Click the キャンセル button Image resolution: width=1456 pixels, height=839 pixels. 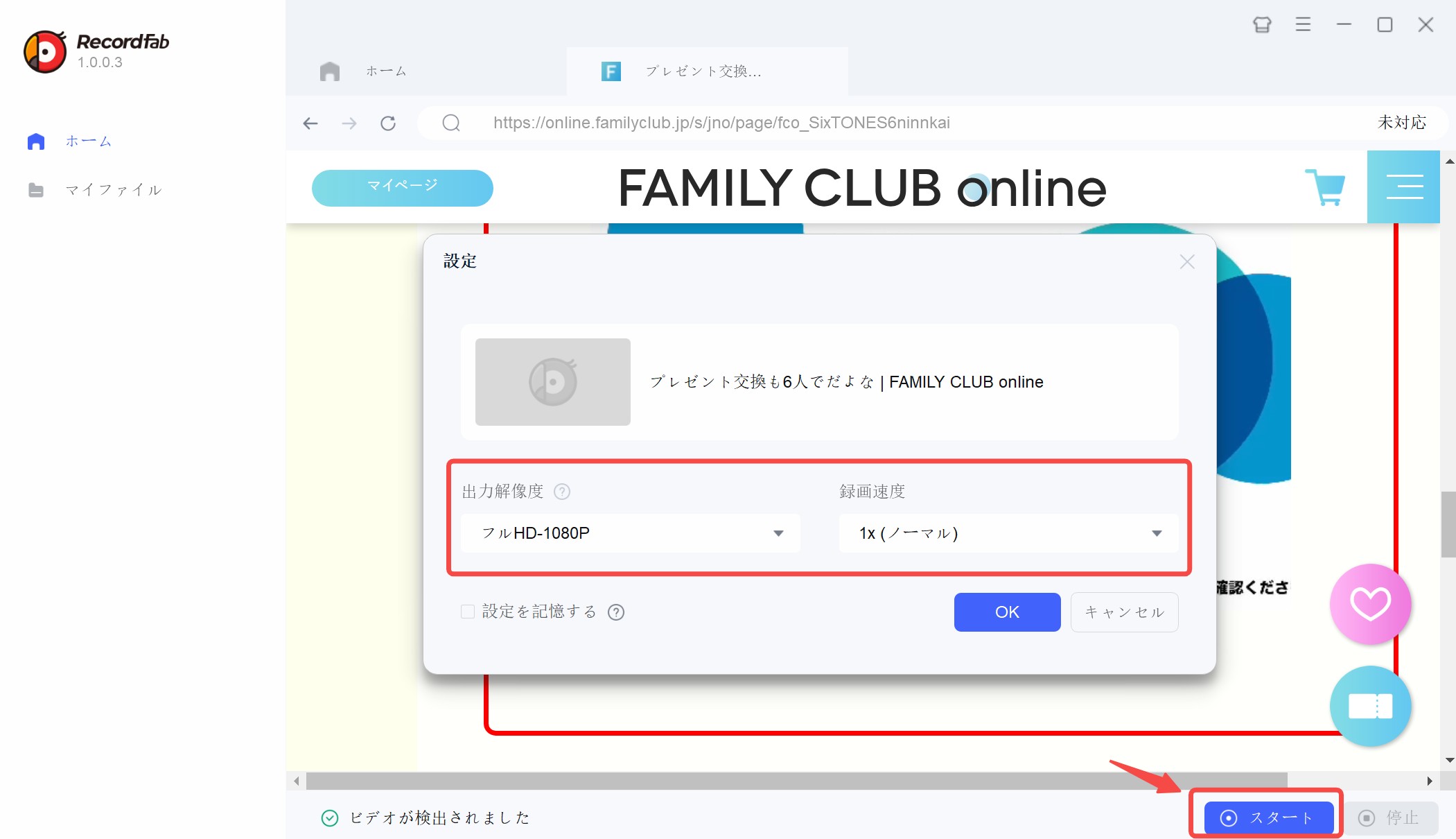point(1124,612)
